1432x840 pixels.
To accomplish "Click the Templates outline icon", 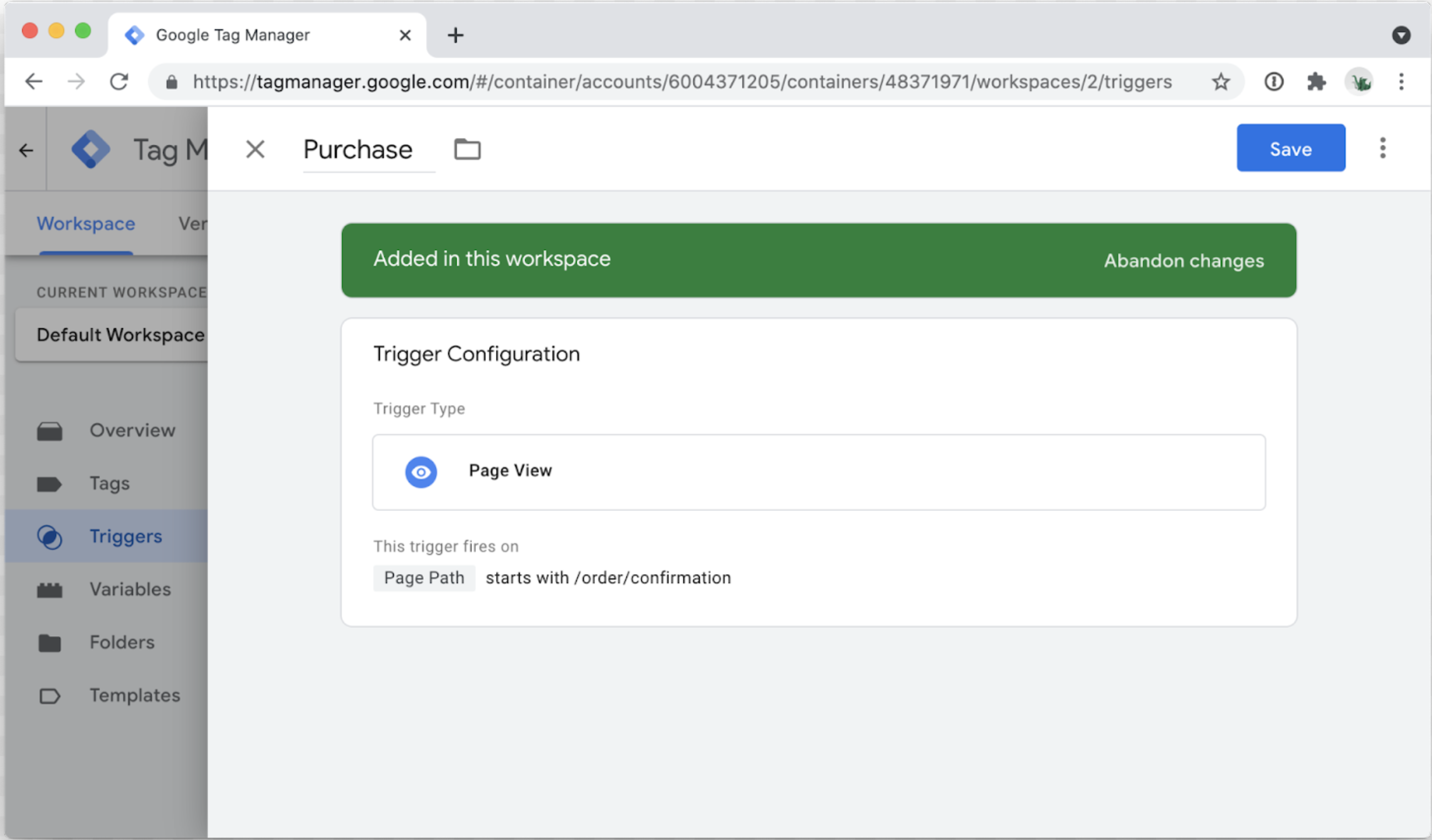I will point(50,696).
